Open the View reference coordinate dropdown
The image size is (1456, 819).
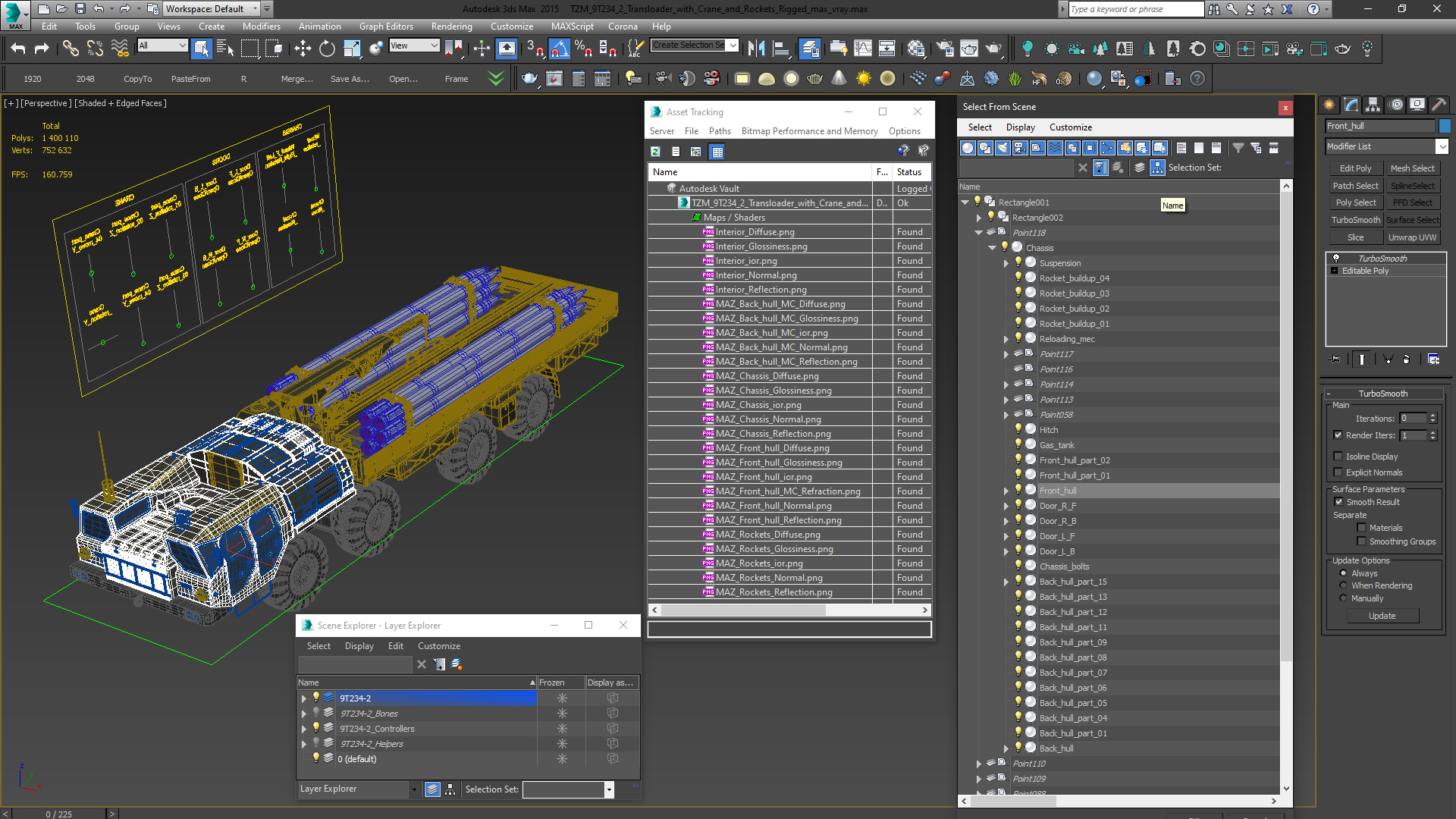coord(414,45)
